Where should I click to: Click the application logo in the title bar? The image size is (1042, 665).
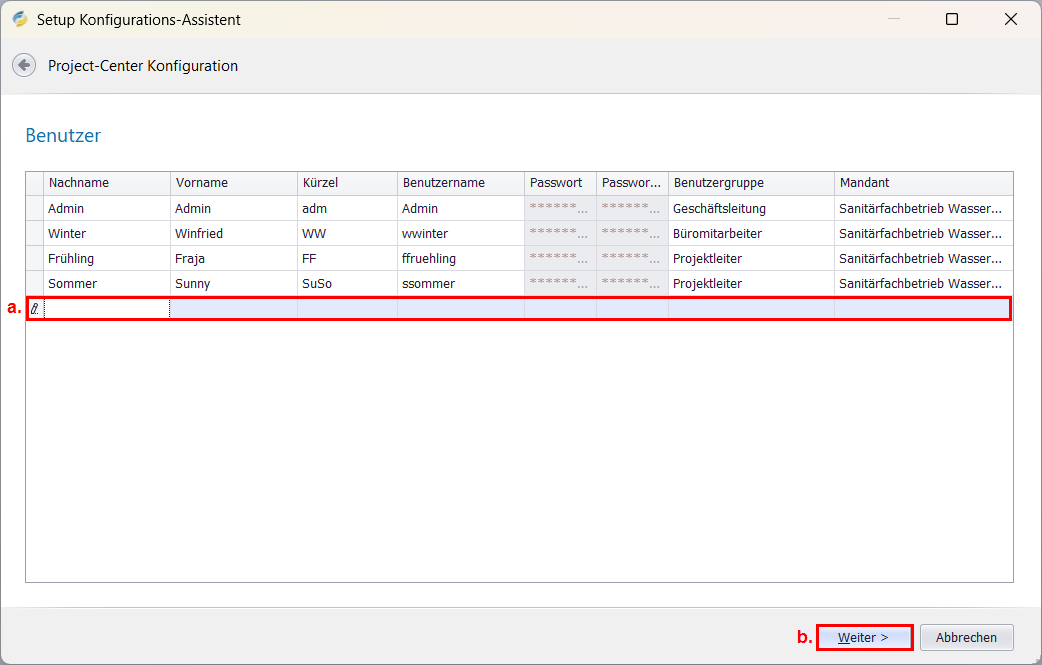point(20,19)
